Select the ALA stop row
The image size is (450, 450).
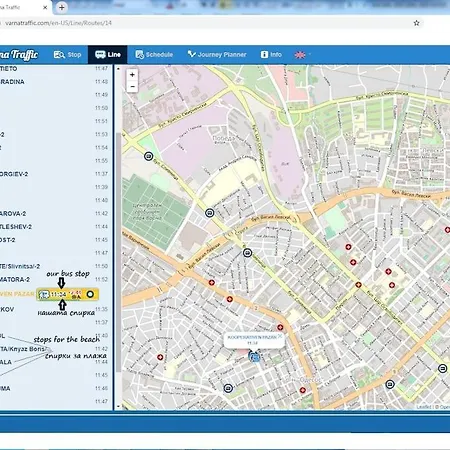point(55,362)
